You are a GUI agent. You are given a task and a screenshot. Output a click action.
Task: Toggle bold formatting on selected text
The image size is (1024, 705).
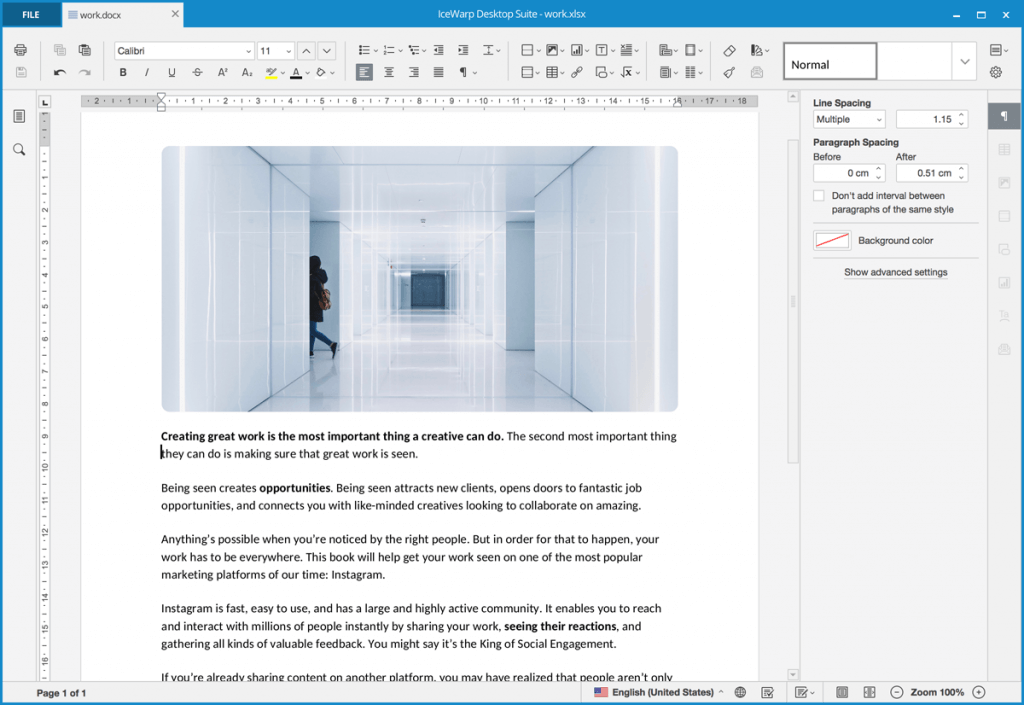tap(123, 72)
